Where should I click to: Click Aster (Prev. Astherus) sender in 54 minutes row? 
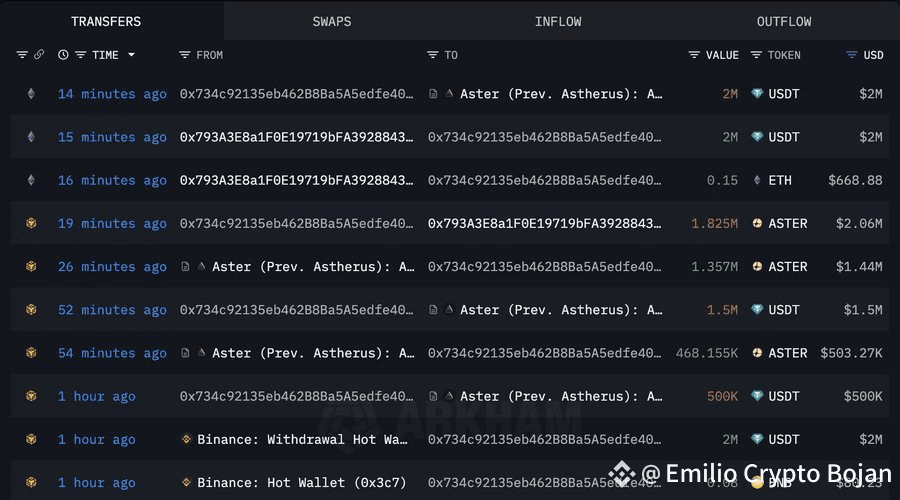(313, 352)
